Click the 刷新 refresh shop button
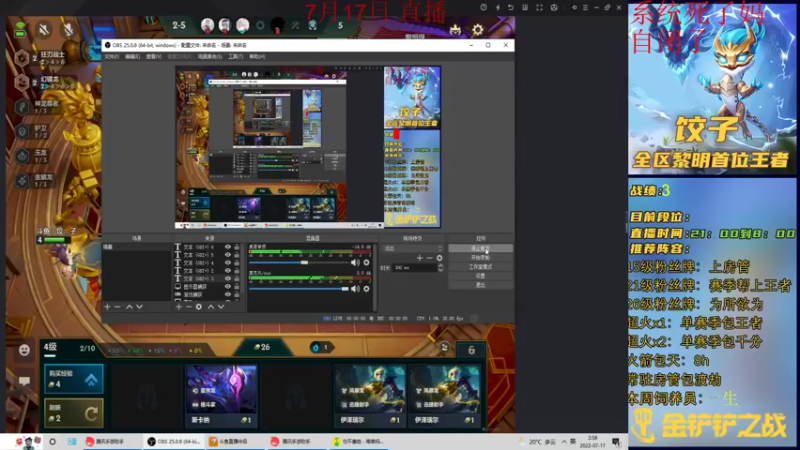This screenshot has width=800, height=450. click(x=73, y=413)
